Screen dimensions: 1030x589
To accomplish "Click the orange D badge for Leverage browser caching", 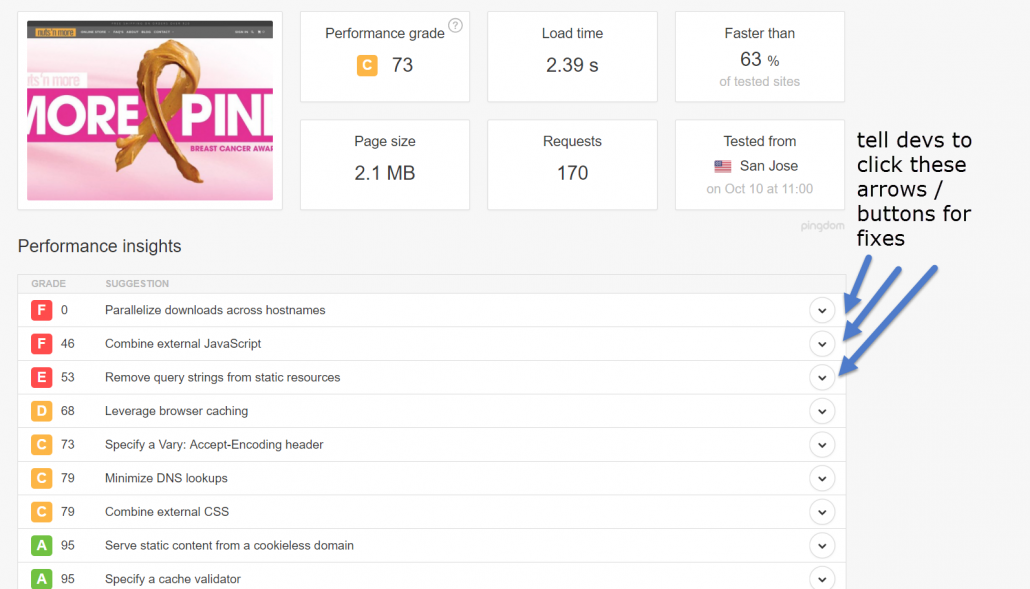I will click(x=41, y=411).
